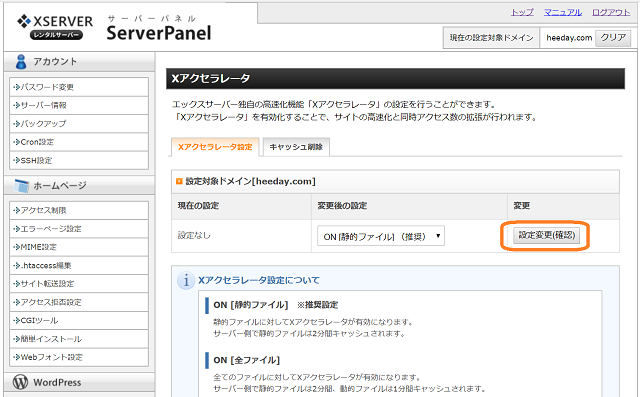Click the 現在の設定対象ドメイン label
The image size is (640, 397).
coord(491,38)
